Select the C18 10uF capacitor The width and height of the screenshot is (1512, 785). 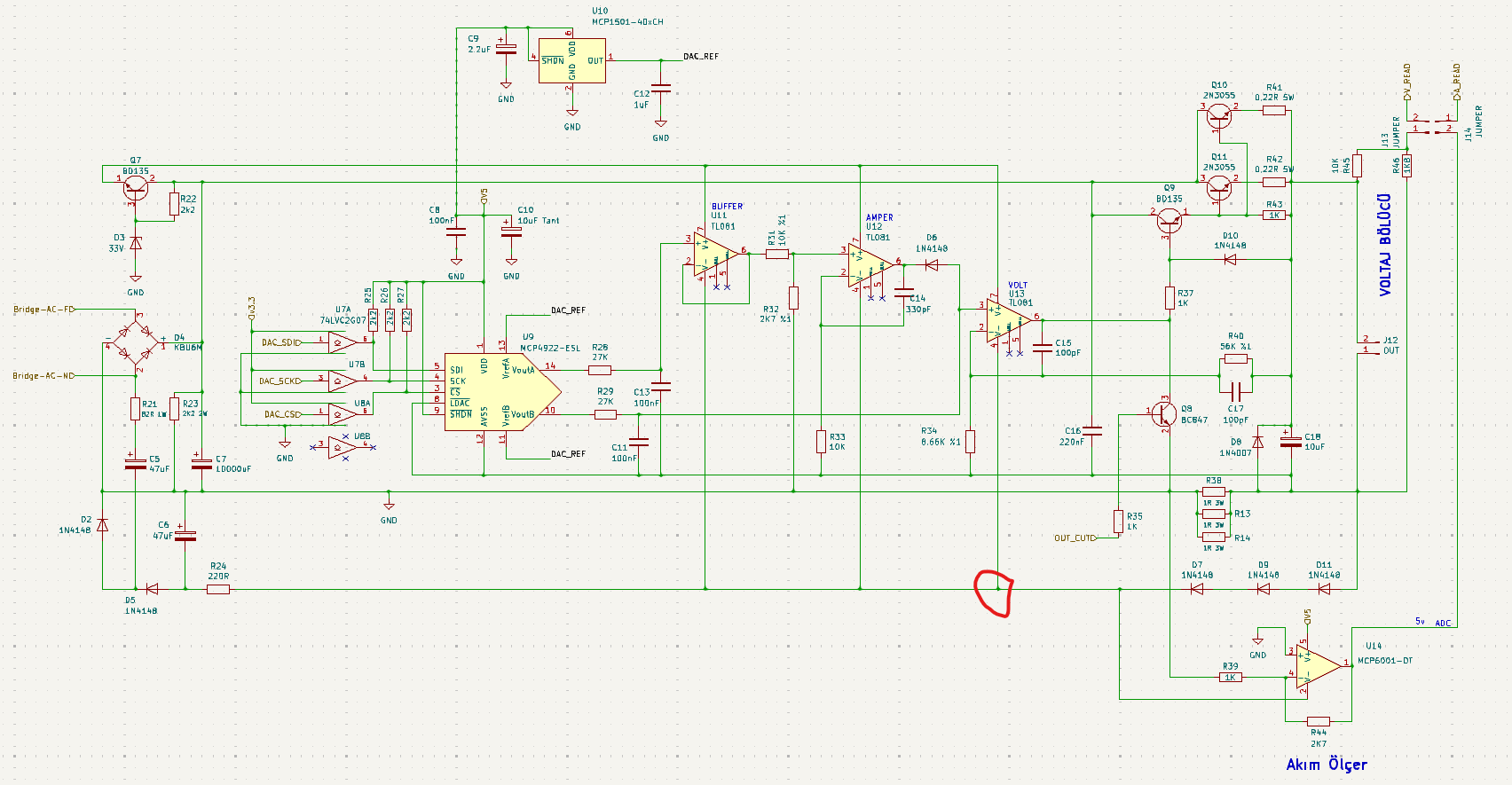pos(1291,440)
